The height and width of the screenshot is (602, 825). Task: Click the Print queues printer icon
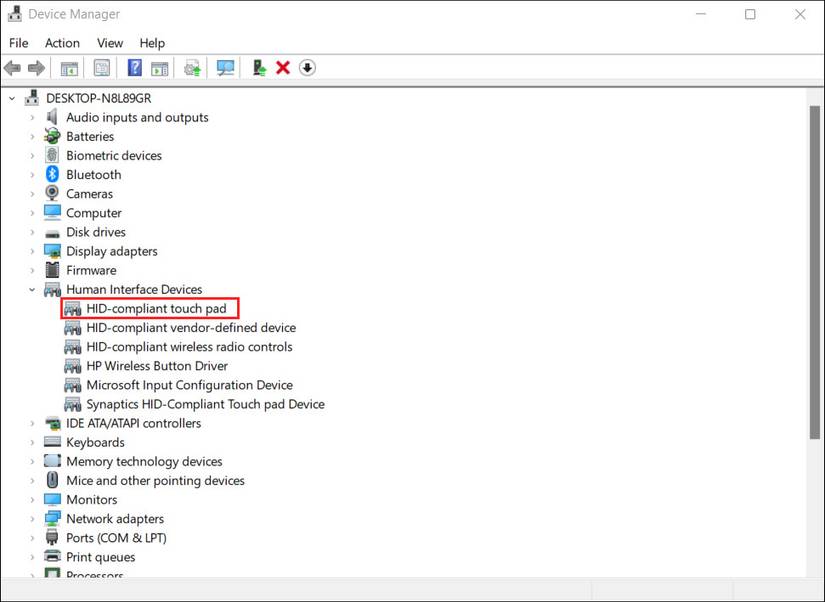52,556
